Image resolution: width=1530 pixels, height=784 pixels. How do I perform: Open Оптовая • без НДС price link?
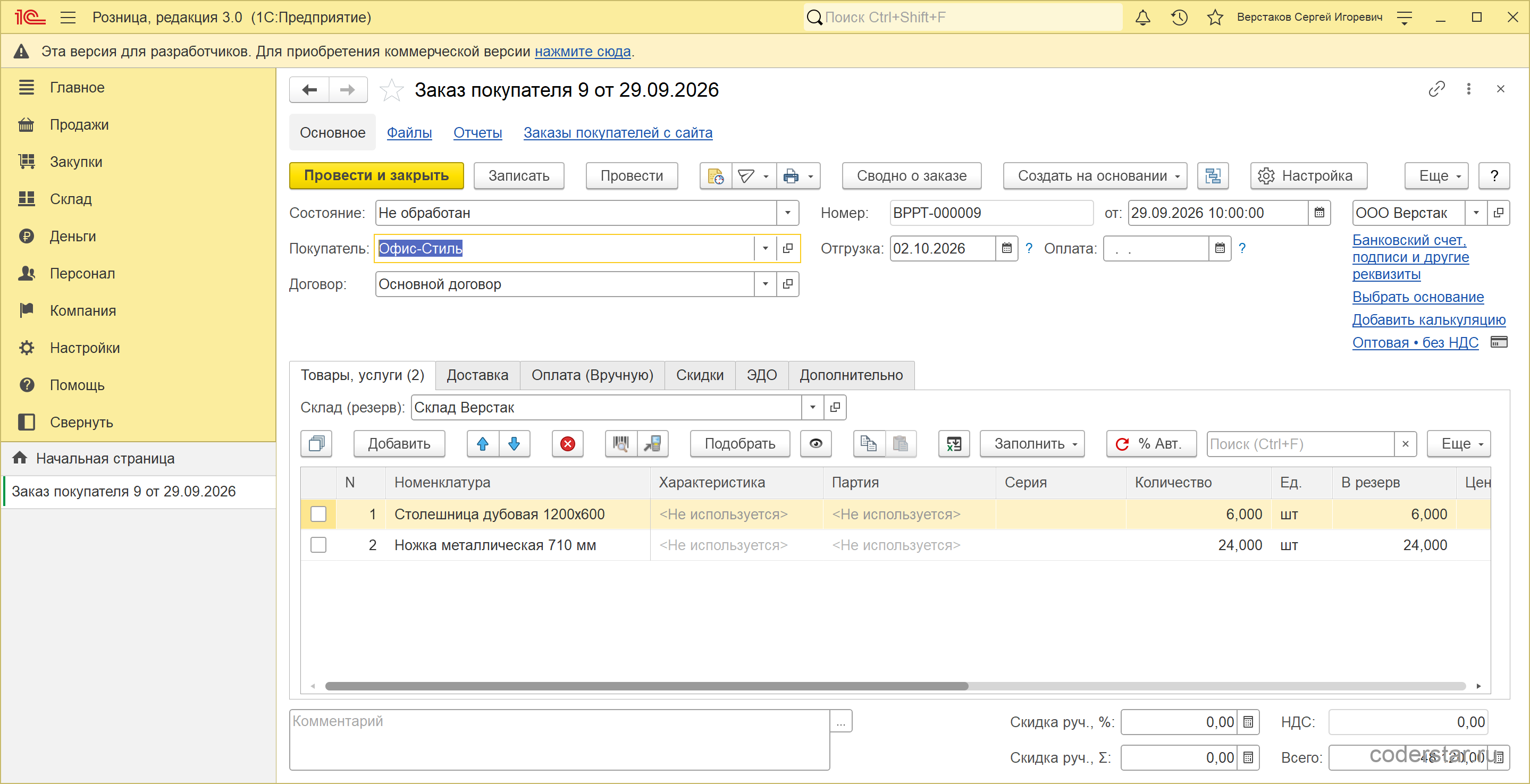click(x=1415, y=342)
